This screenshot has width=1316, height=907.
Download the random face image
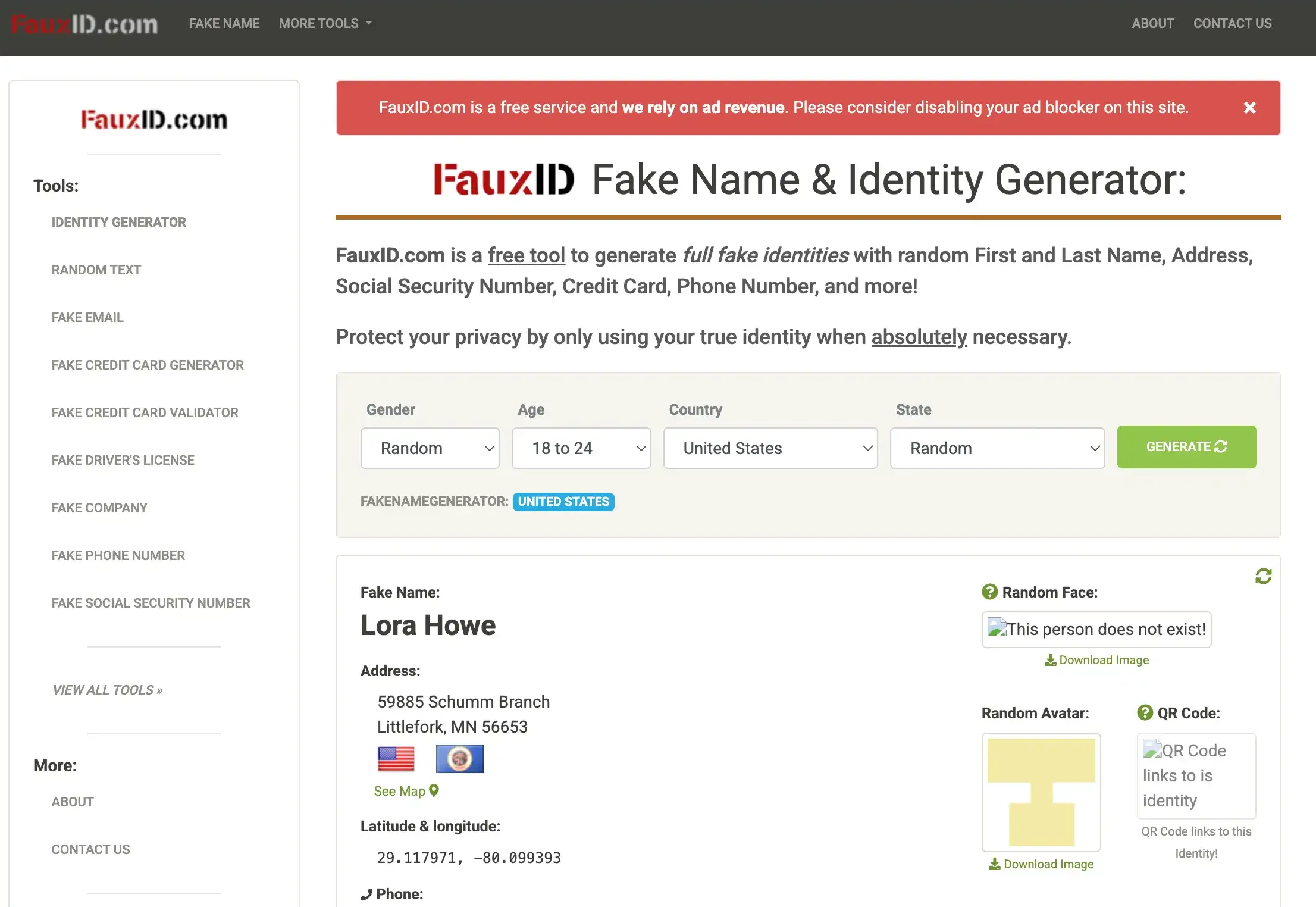[x=1096, y=660]
